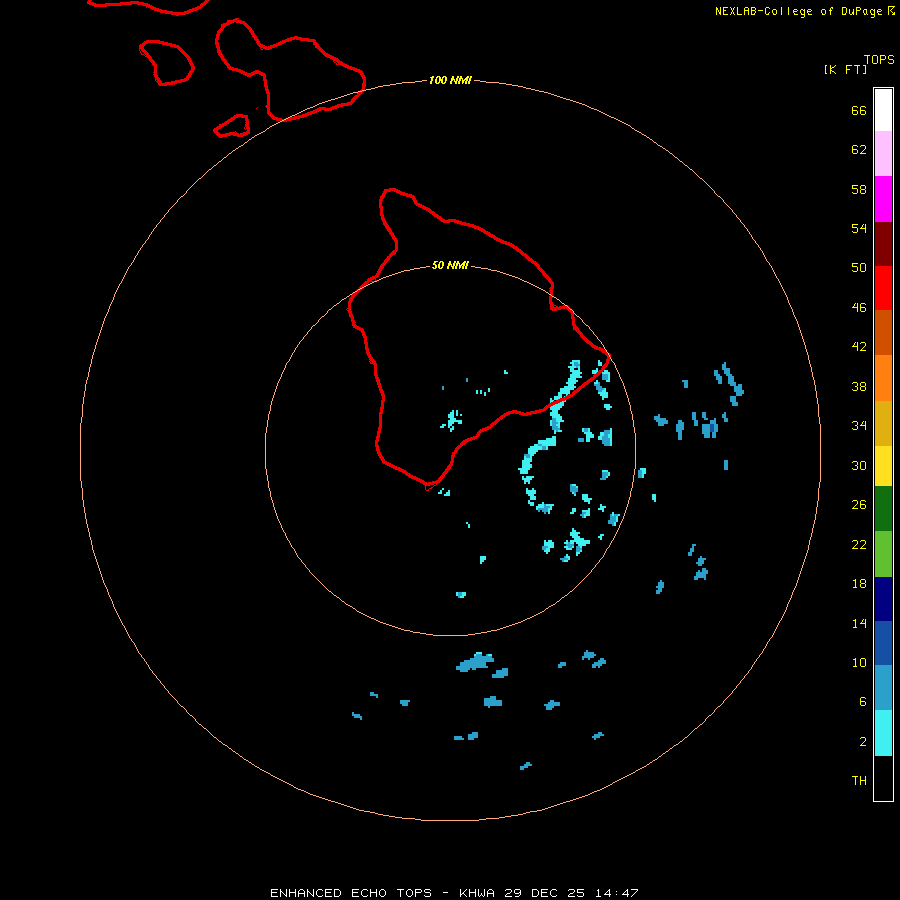Click the 18 legend value

pos(859,584)
